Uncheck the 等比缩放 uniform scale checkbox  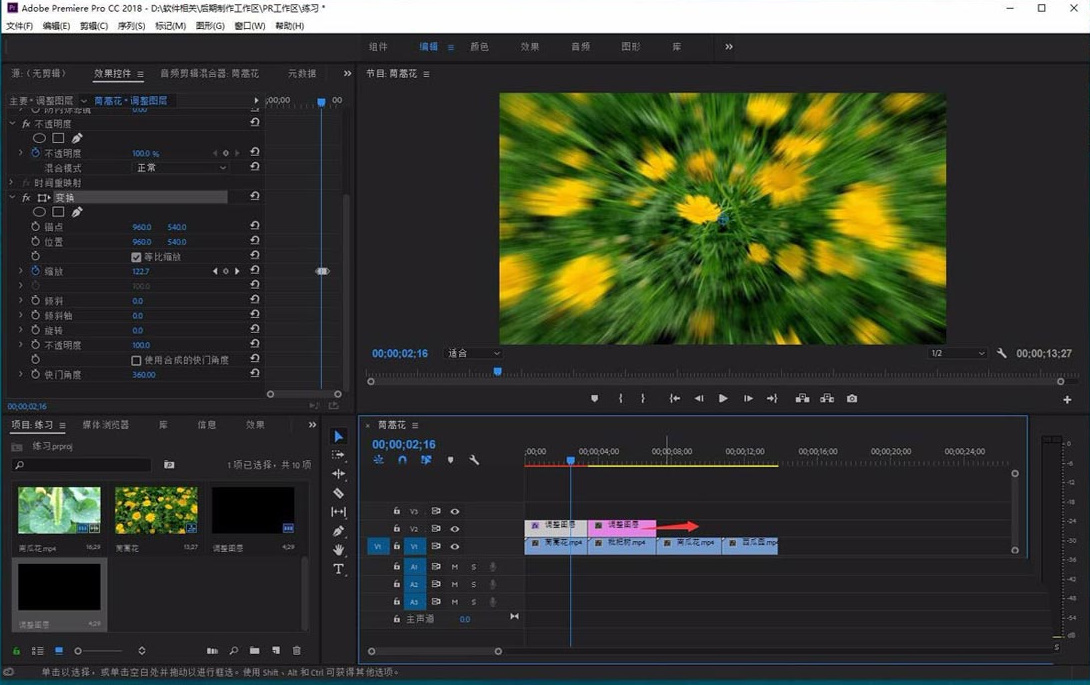pyautogui.click(x=136, y=257)
